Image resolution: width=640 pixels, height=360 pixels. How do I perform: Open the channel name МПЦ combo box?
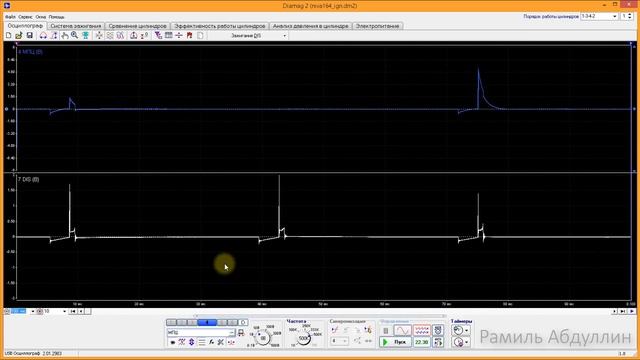pyautogui.click(x=201, y=332)
